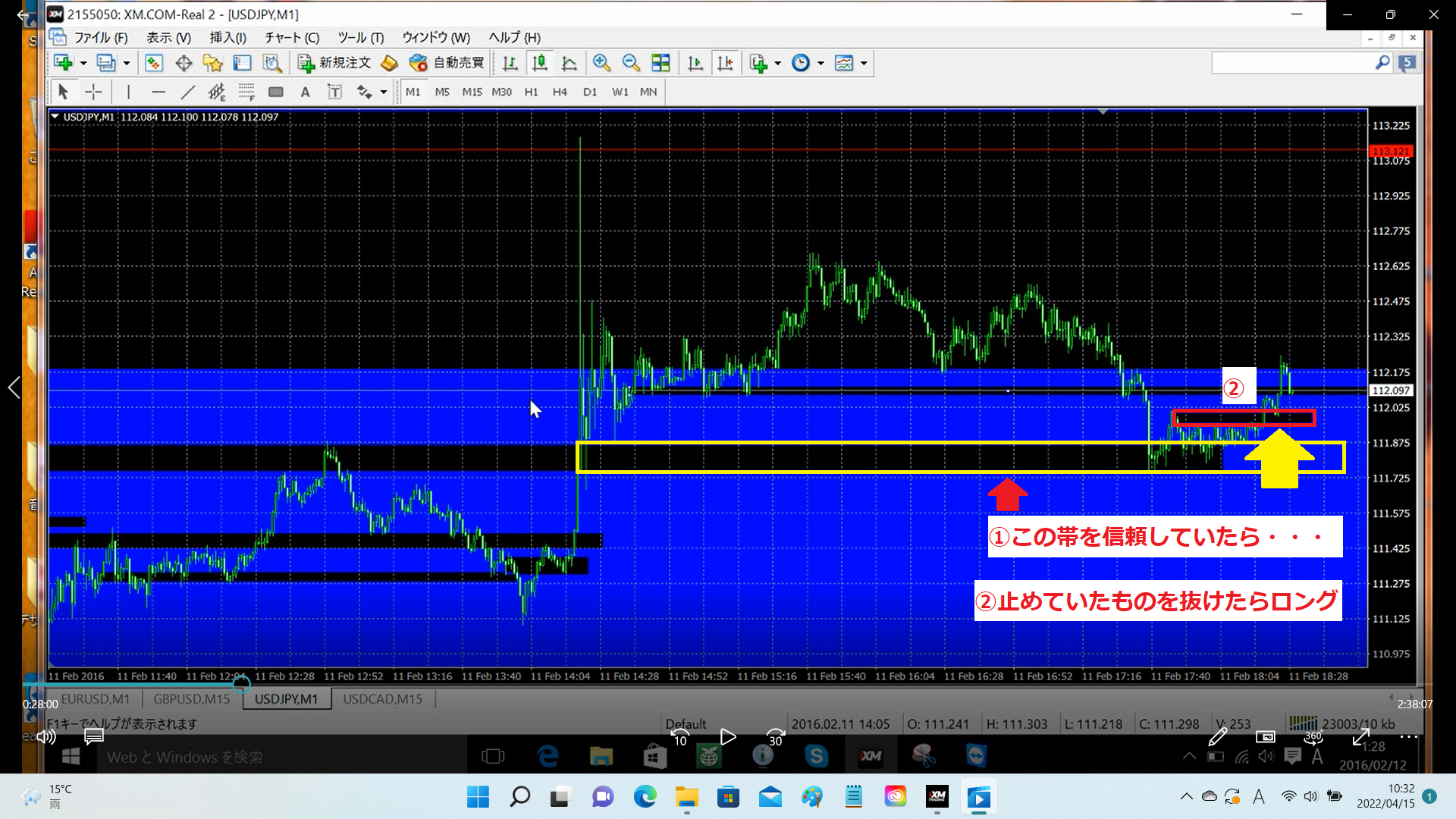This screenshot has width=1456, height=819.
Task: Tile chart windows icon
Action: tap(661, 63)
